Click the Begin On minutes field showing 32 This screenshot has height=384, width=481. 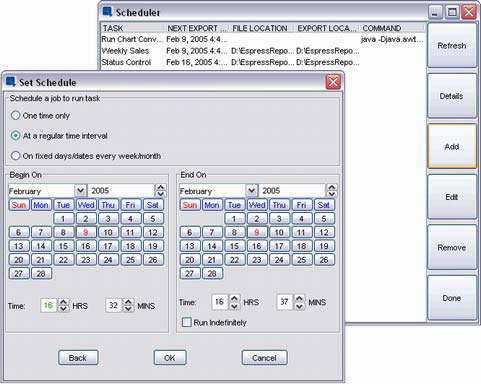click(x=114, y=305)
